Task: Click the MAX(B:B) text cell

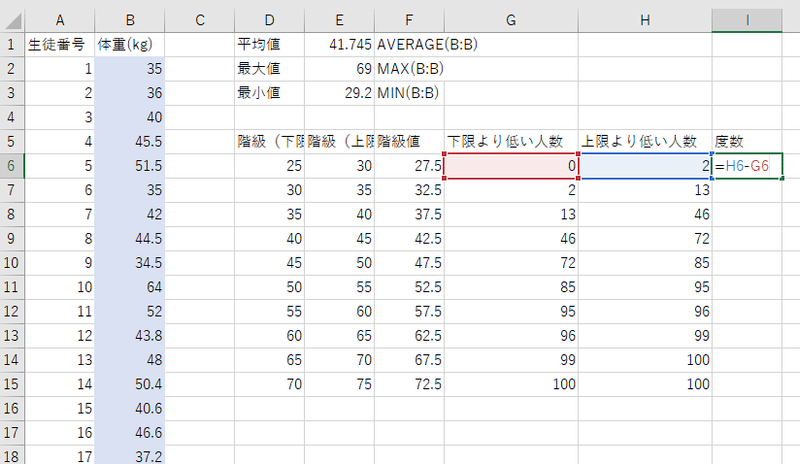Action: click(409, 69)
